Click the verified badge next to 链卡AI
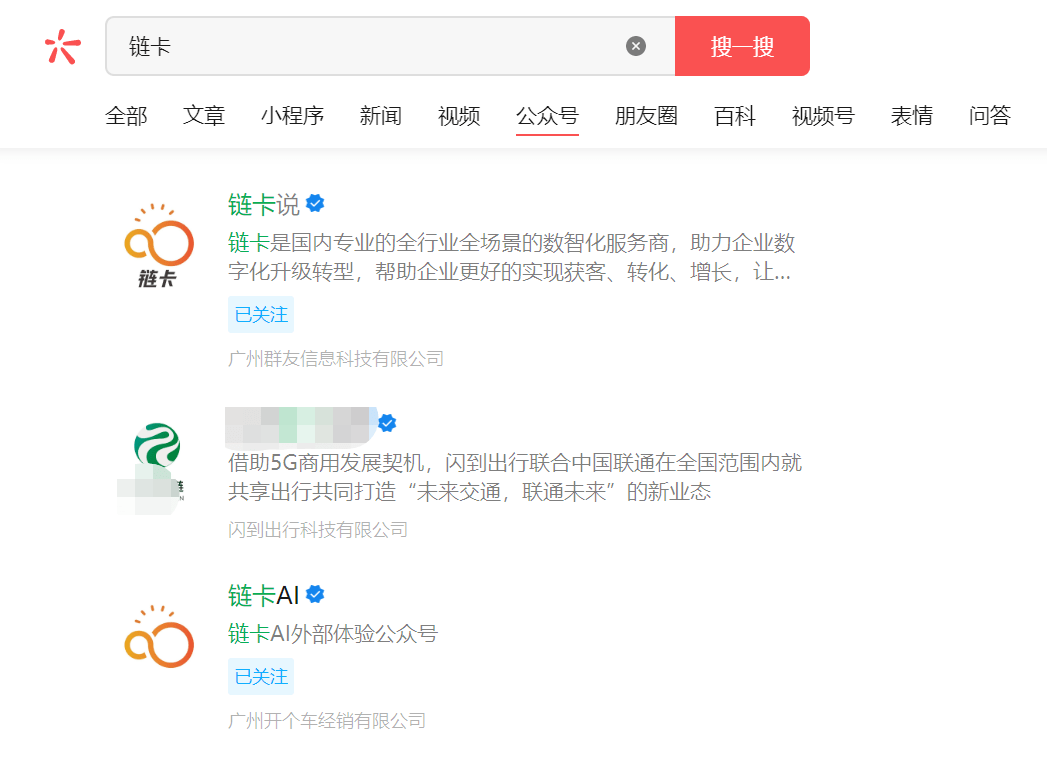This screenshot has height=760, width=1047. [x=315, y=595]
